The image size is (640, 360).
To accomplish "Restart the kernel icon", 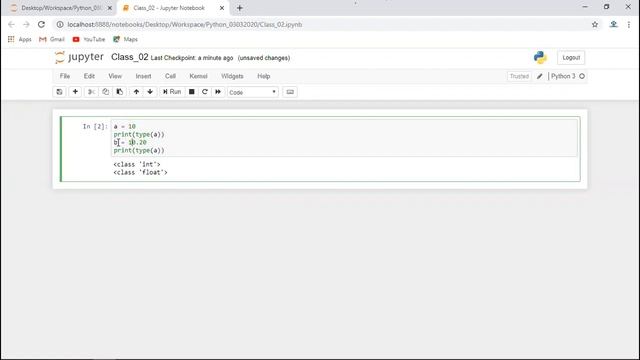I will point(205,92).
